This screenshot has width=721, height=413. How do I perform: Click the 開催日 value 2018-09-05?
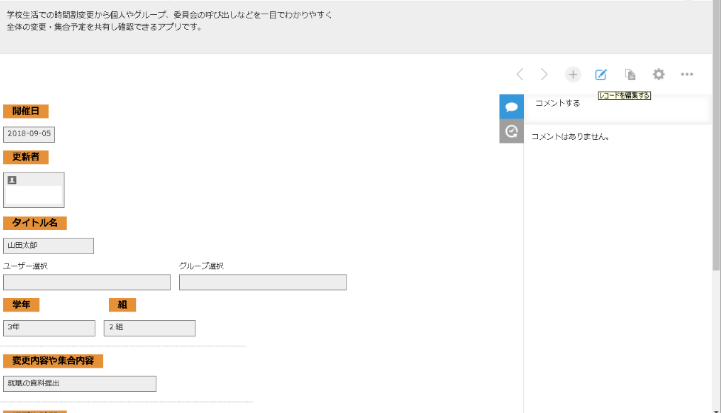pyautogui.click(x=29, y=134)
